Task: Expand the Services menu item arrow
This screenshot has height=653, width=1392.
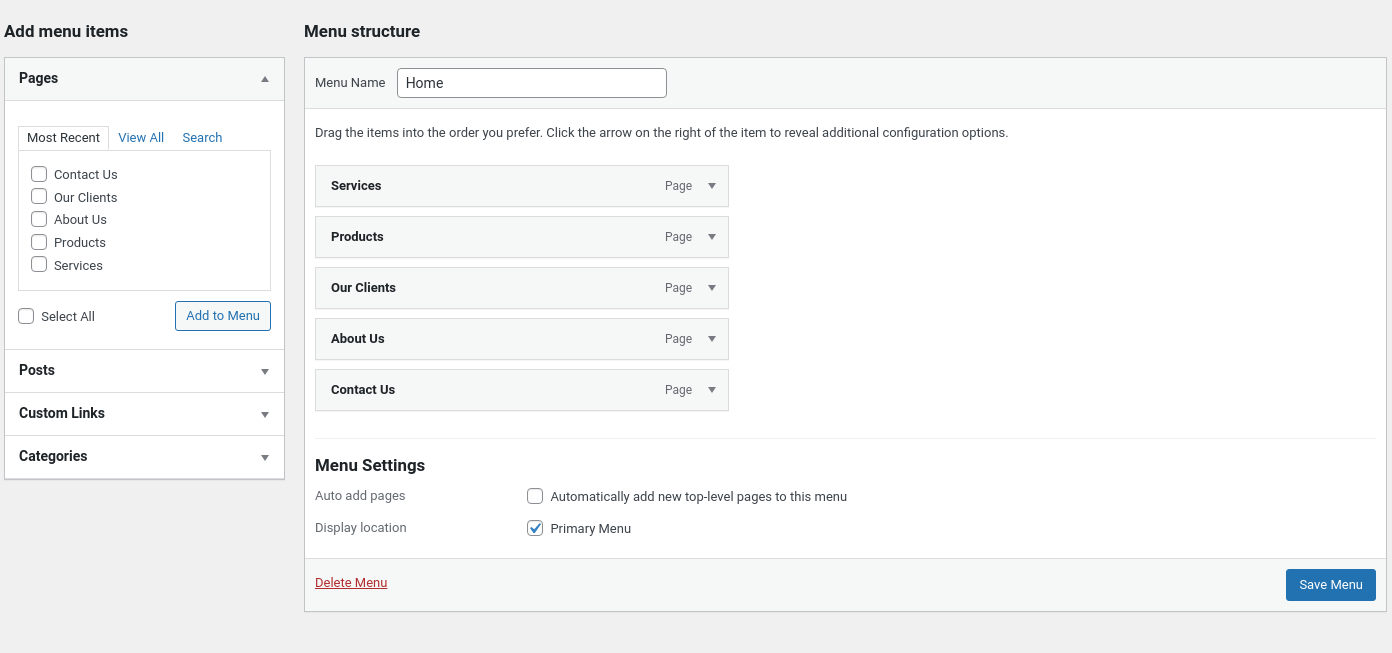Action: (712, 186)
